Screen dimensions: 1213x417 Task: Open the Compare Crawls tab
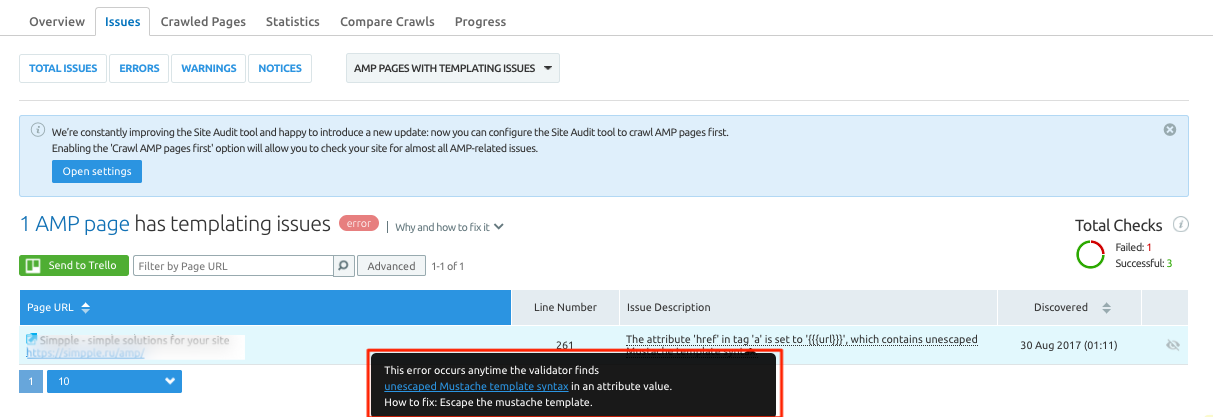[x=387, y=21]
